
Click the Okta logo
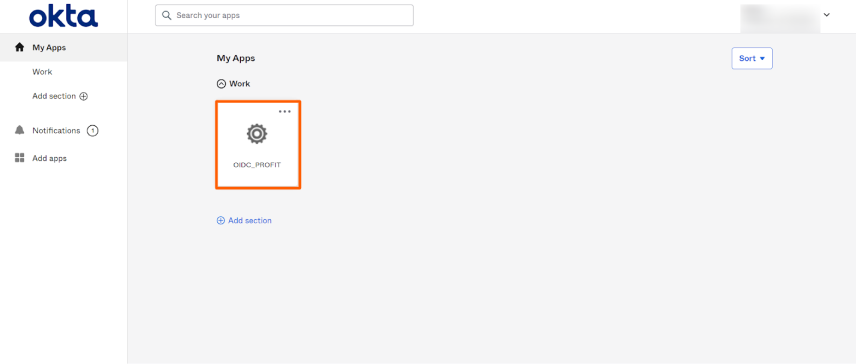[x=63, y=16]
